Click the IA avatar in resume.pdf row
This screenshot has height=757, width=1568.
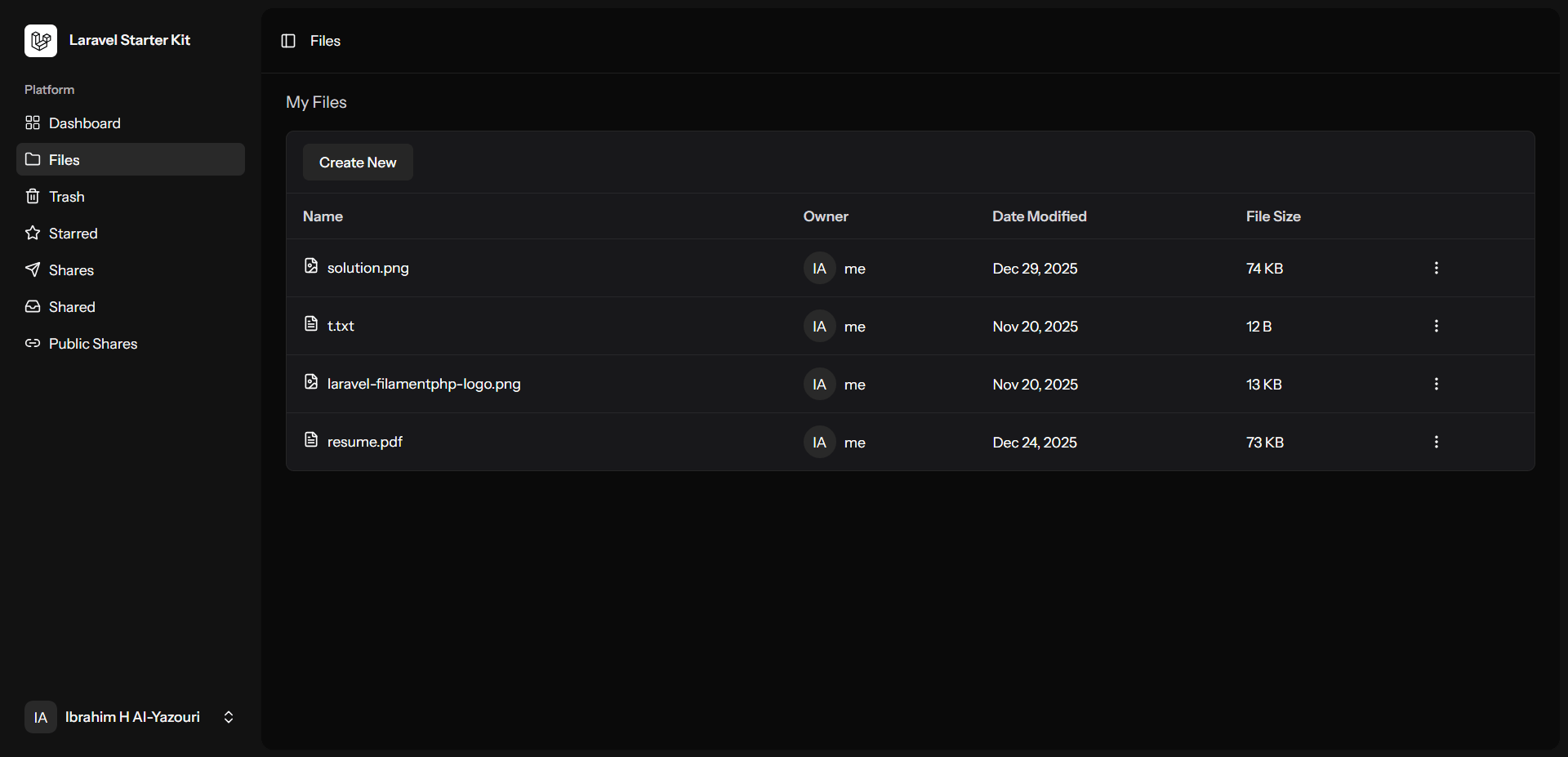pyautogui.click(x=820, y=442)
